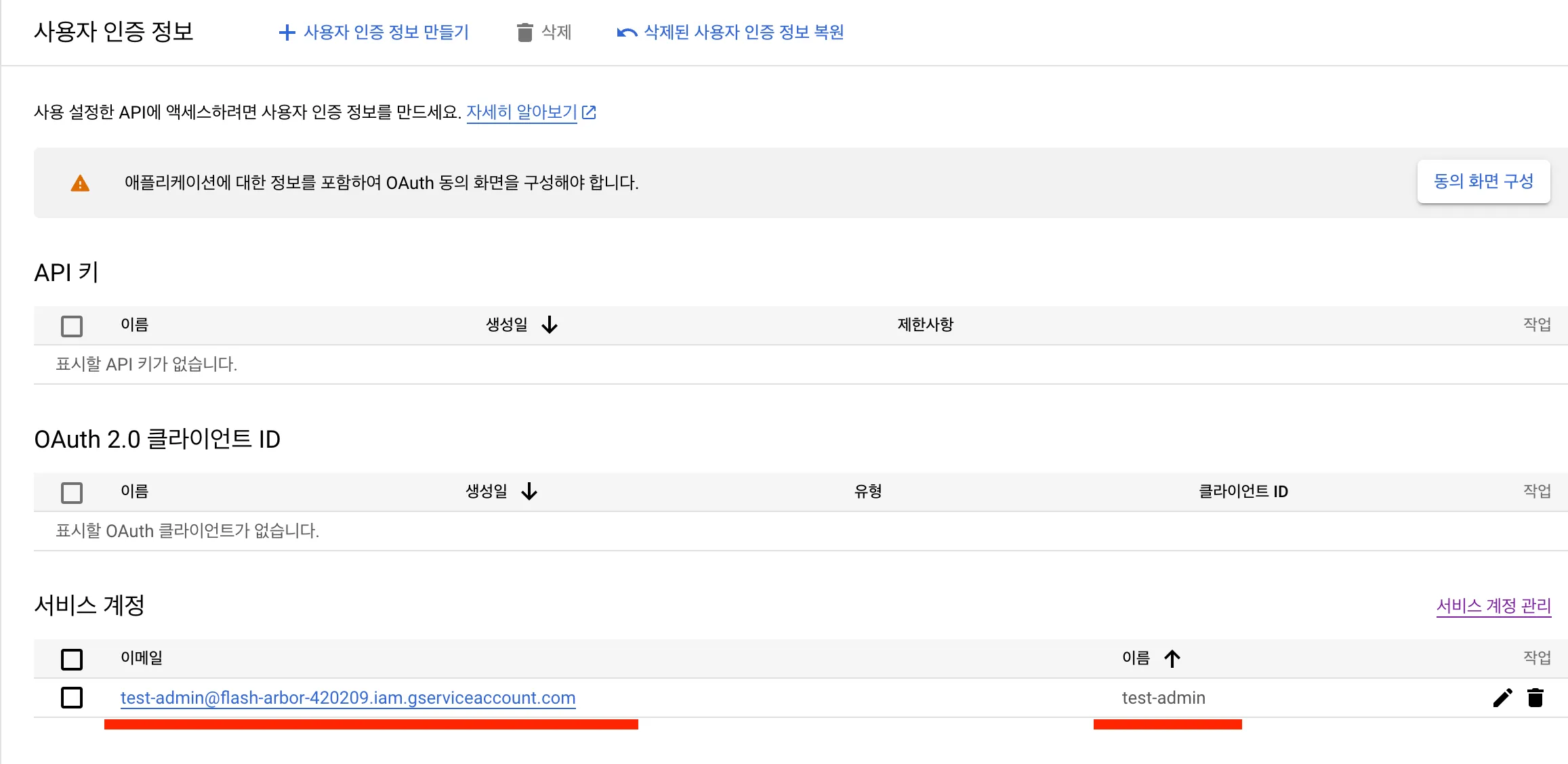
Task: Open the 서비스 계정 관리 link
Action: pos(1493,606)
